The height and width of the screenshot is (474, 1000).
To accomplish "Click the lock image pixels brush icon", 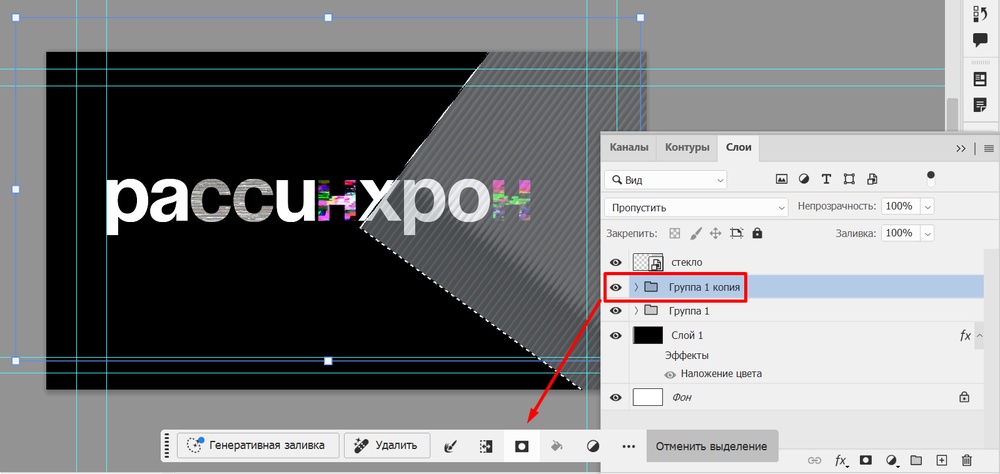I will [x=695, y=233].
